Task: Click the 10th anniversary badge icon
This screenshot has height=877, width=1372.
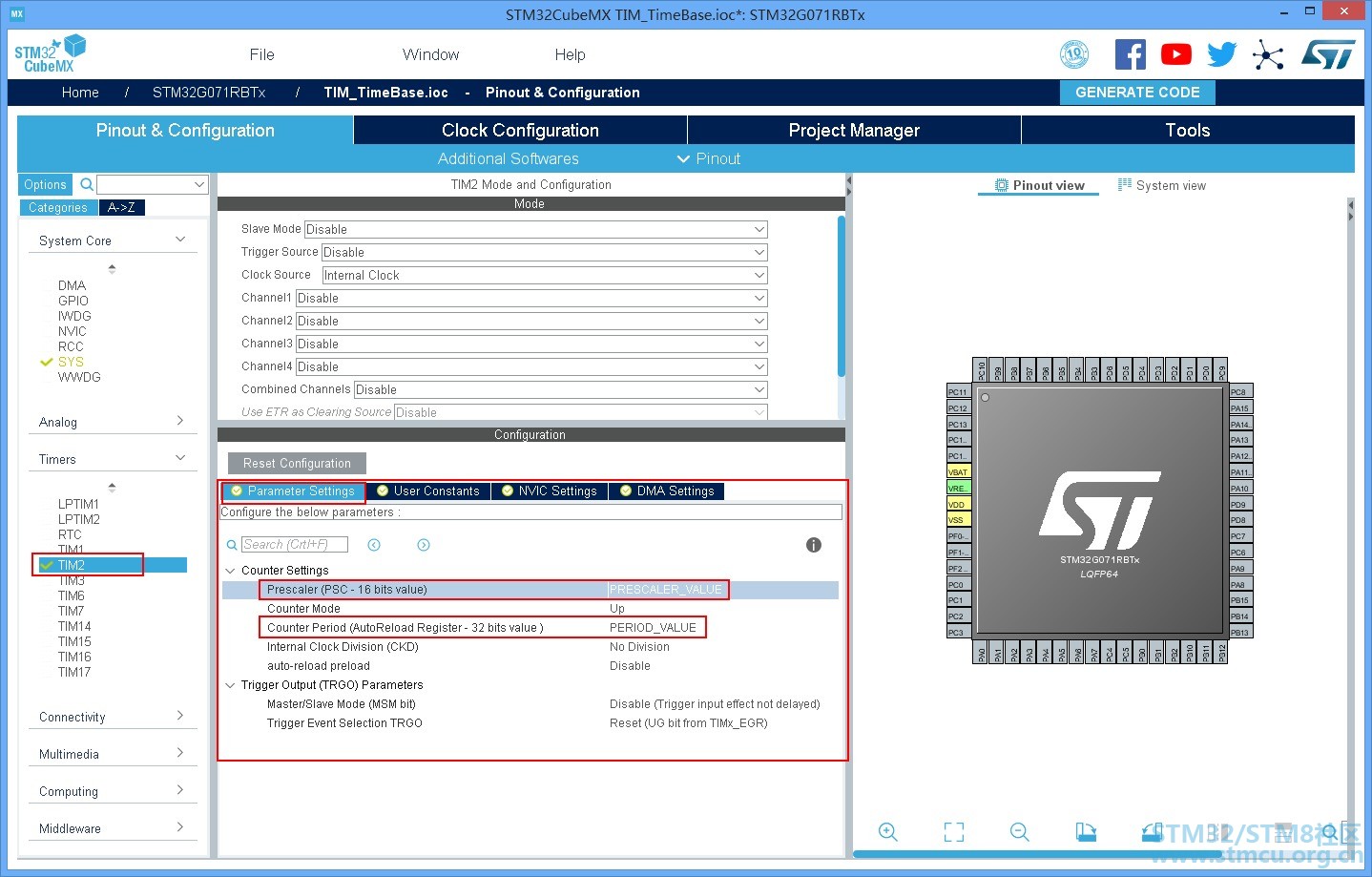Action: point(1074,54)
